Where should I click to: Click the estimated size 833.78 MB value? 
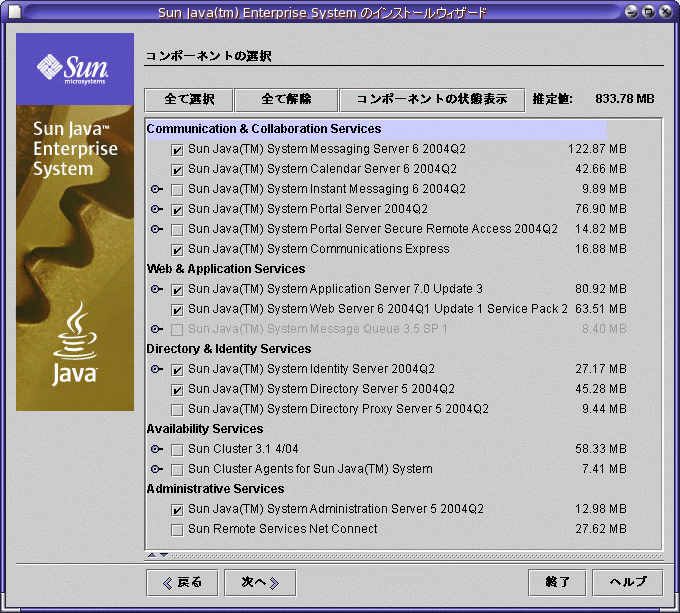pos(624,99)
